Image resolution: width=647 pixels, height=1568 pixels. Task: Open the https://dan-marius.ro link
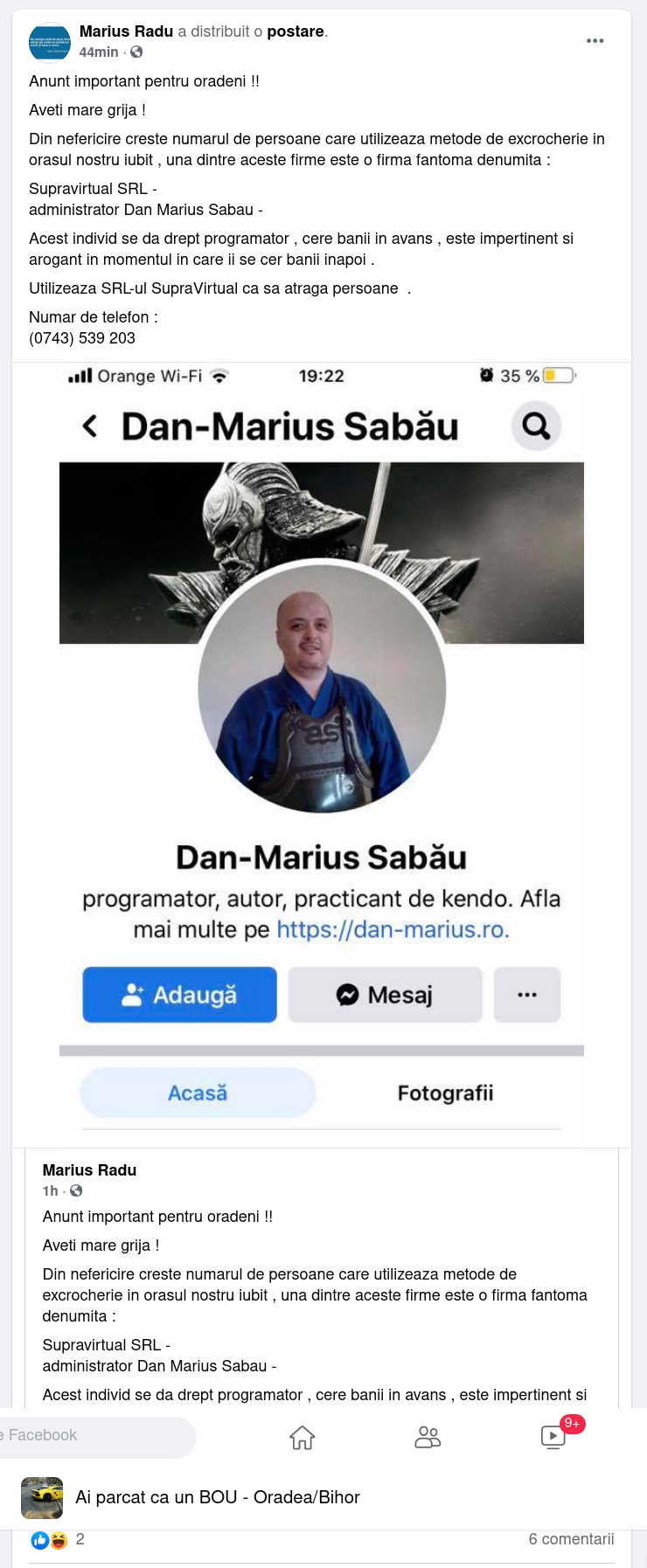point(393,929)
